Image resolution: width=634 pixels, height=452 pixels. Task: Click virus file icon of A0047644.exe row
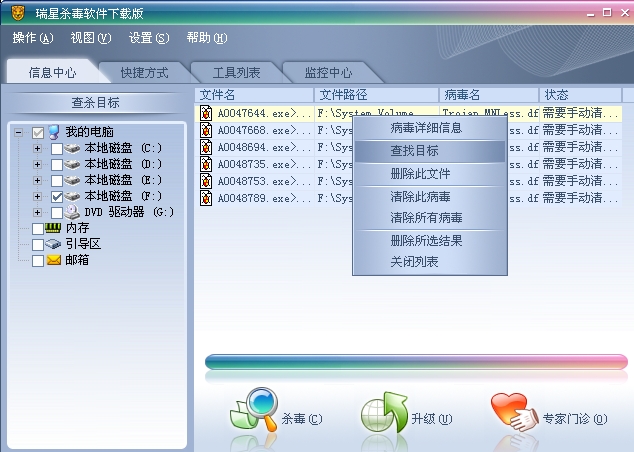pyautogui.click(x=206, y=113)
